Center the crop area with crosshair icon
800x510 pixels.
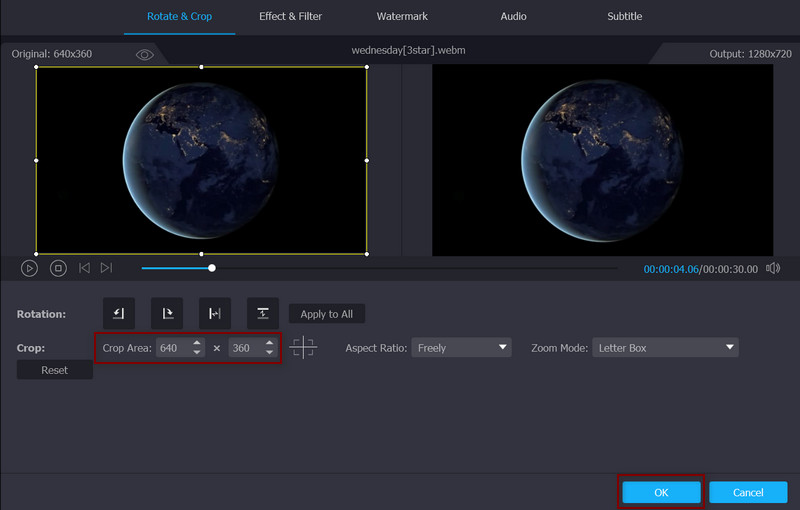[303, 348]
